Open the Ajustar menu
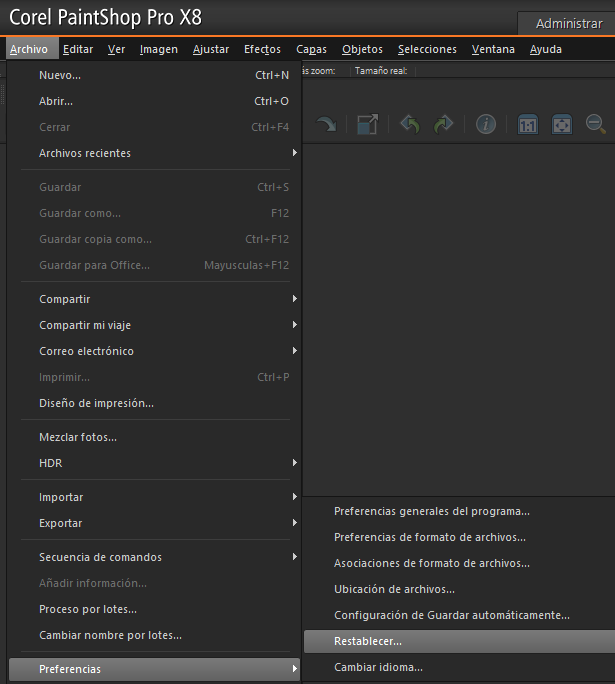Screen dimensions: 615x684 point(211,49)
